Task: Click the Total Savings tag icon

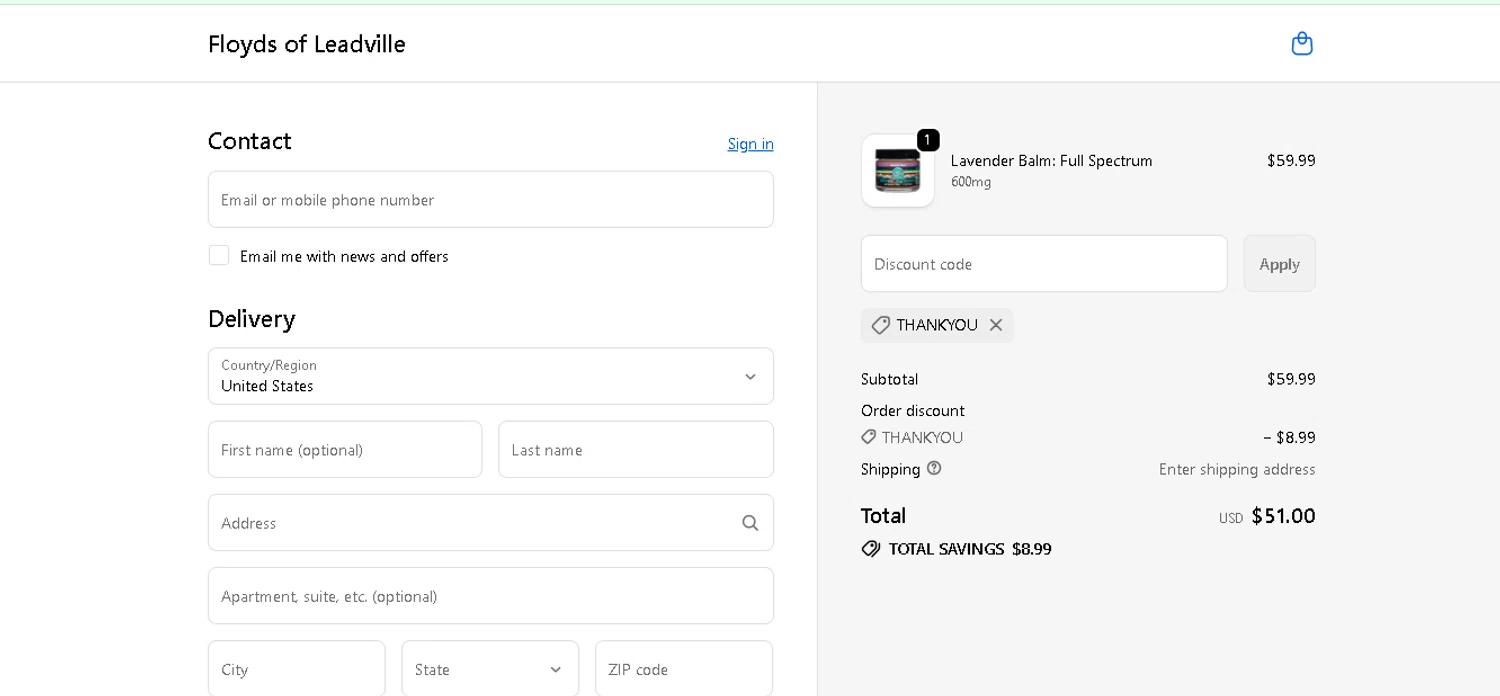Action: pyautogui.click(x=871, y=549)
